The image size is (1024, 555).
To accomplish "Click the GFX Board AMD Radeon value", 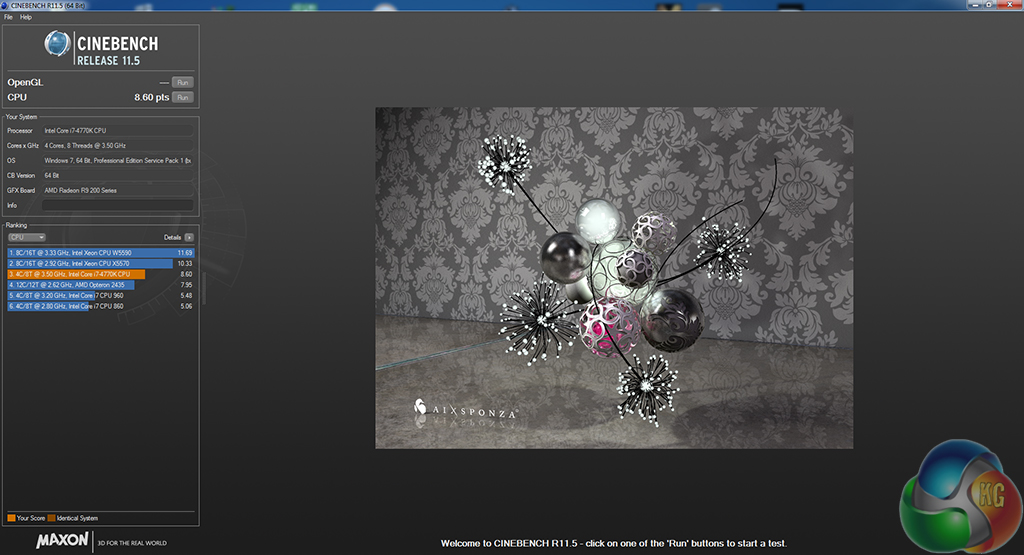I will (118, 191).
